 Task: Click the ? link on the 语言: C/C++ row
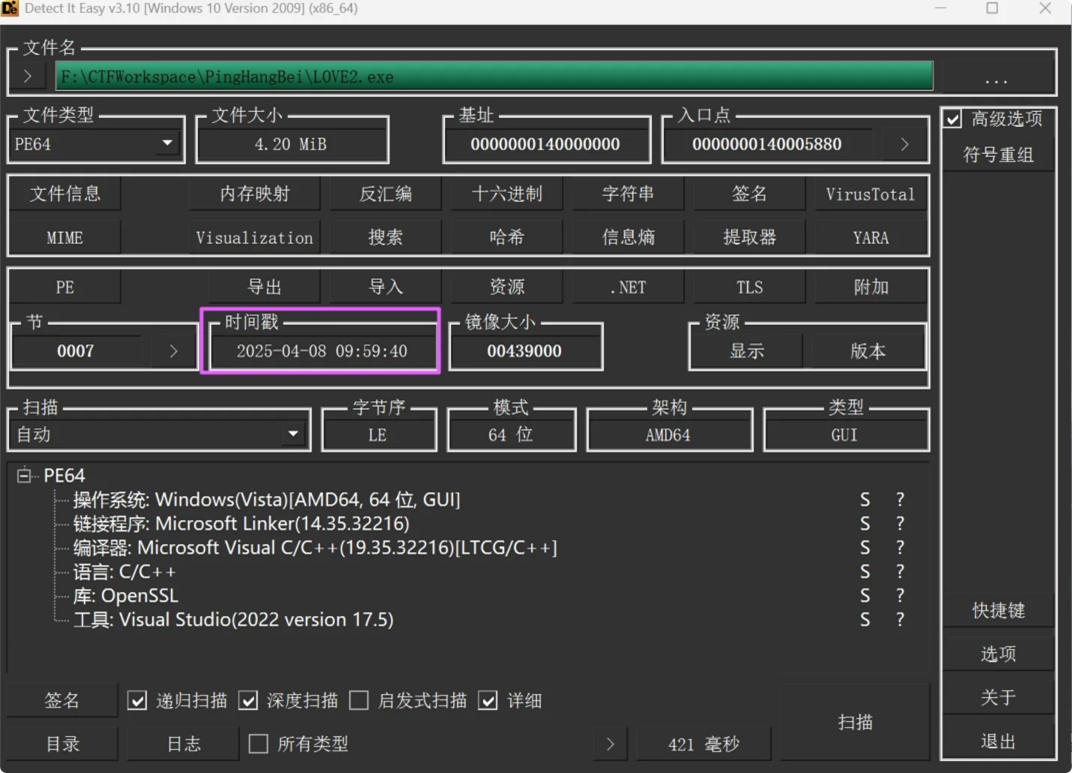(900, 571)
